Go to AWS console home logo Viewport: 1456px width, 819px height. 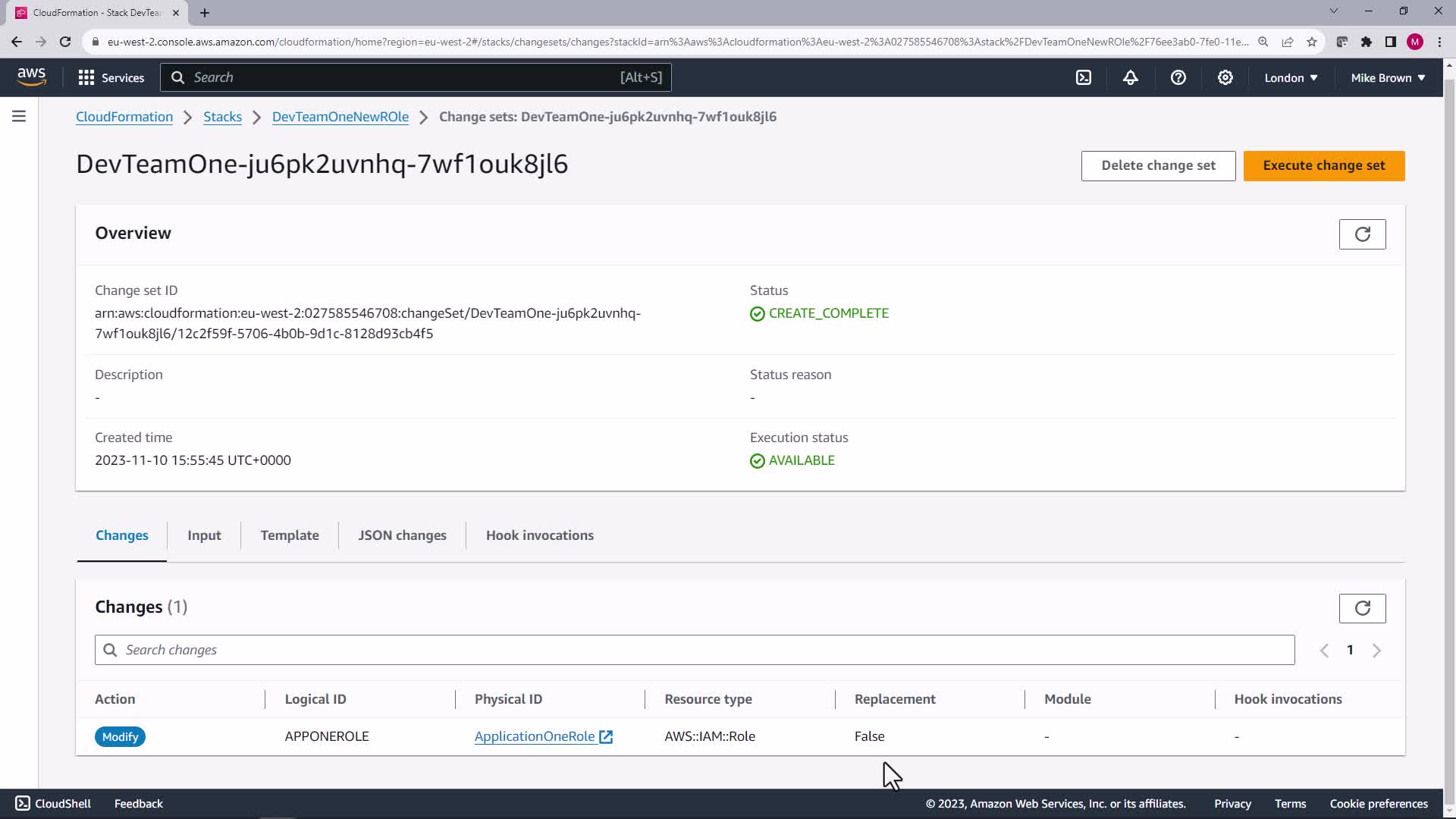(31, 77)
